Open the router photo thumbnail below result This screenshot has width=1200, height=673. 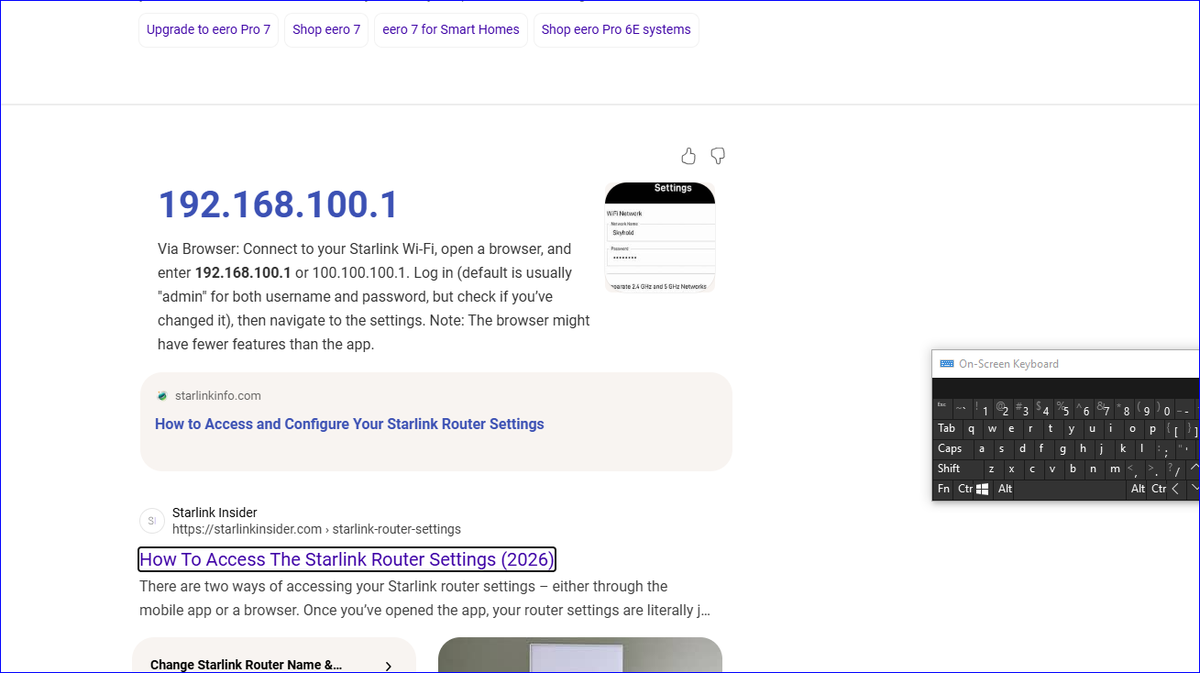(x=580, y=655)
